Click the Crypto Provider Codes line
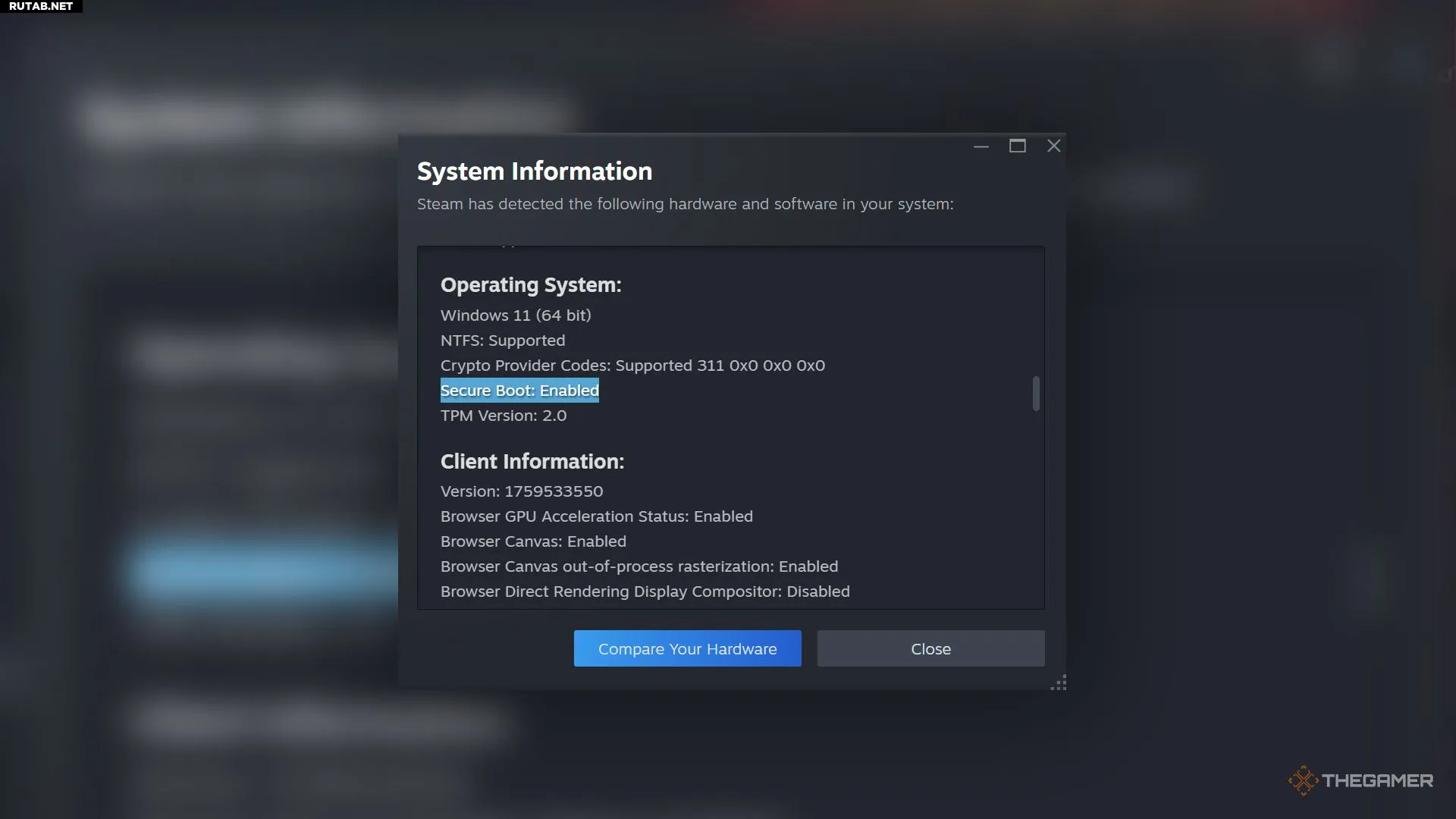The height and width of the screenshot is (819, 1456). coord(632,366)
